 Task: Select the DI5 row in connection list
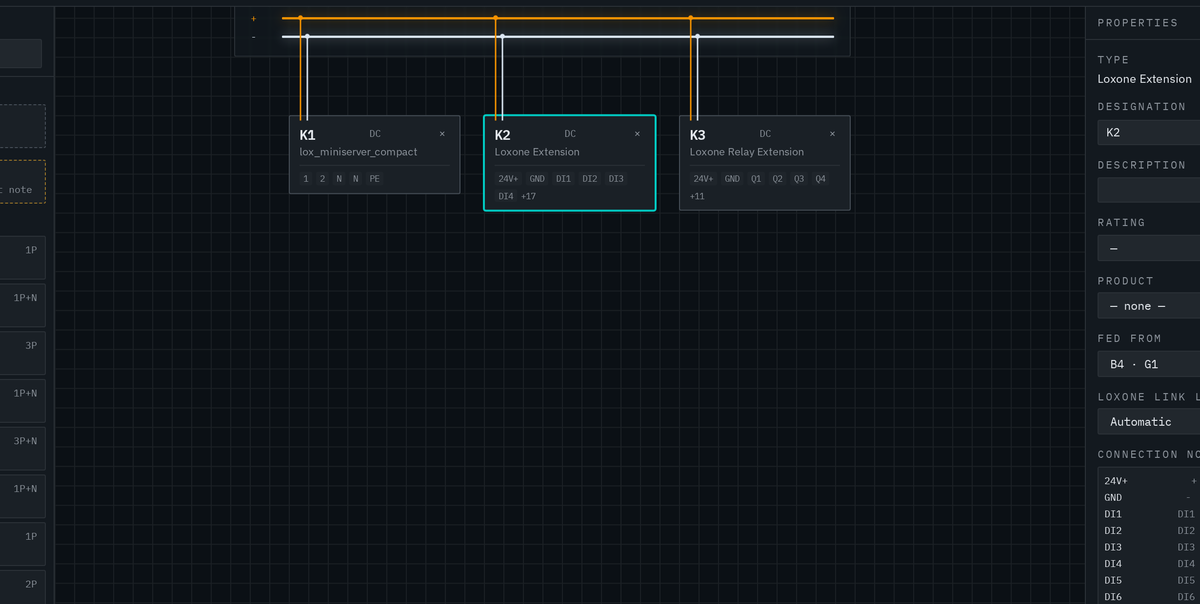coord(1150,580)
